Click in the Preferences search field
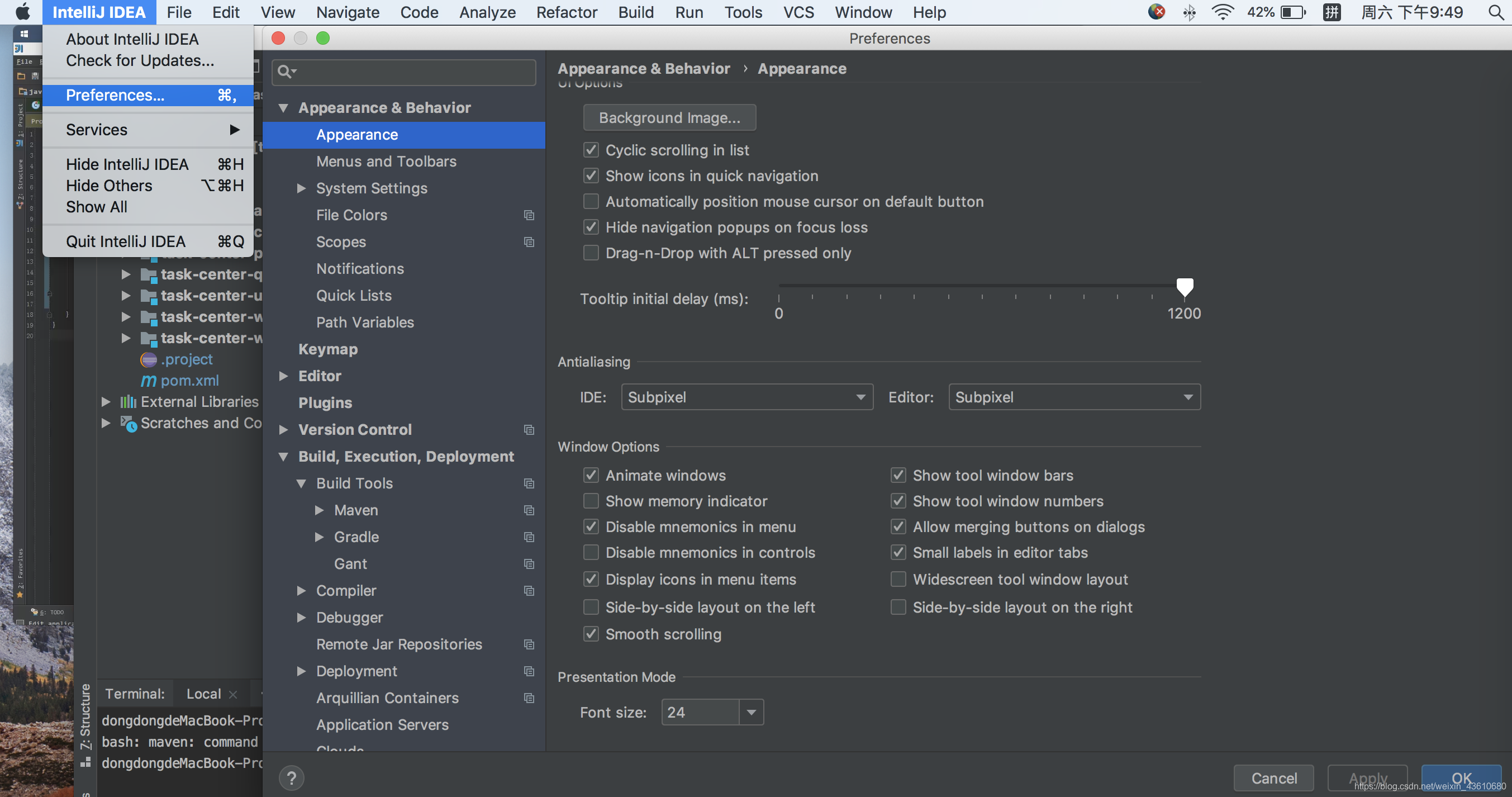Image resolution: width=1512 pixels, height=797 pixels. [x=404, y=72]
